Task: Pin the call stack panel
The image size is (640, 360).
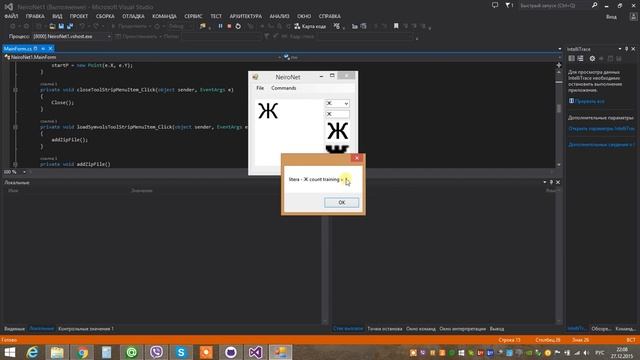Action: tap(551, 182)
